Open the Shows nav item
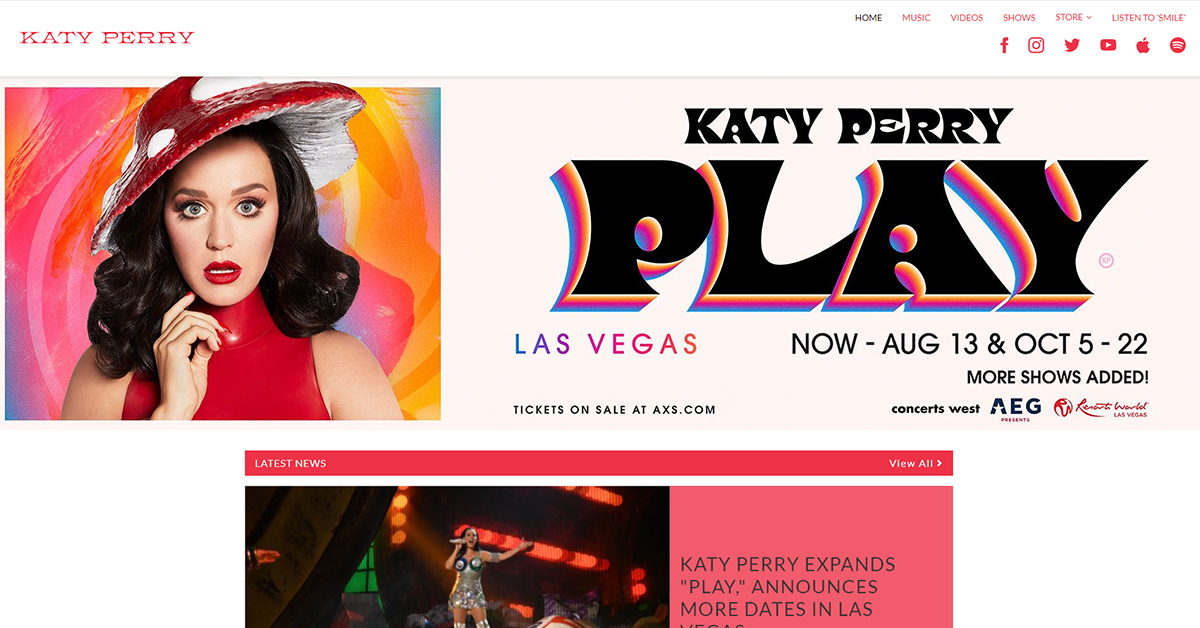1200x628 pixels. [1019, 18]
